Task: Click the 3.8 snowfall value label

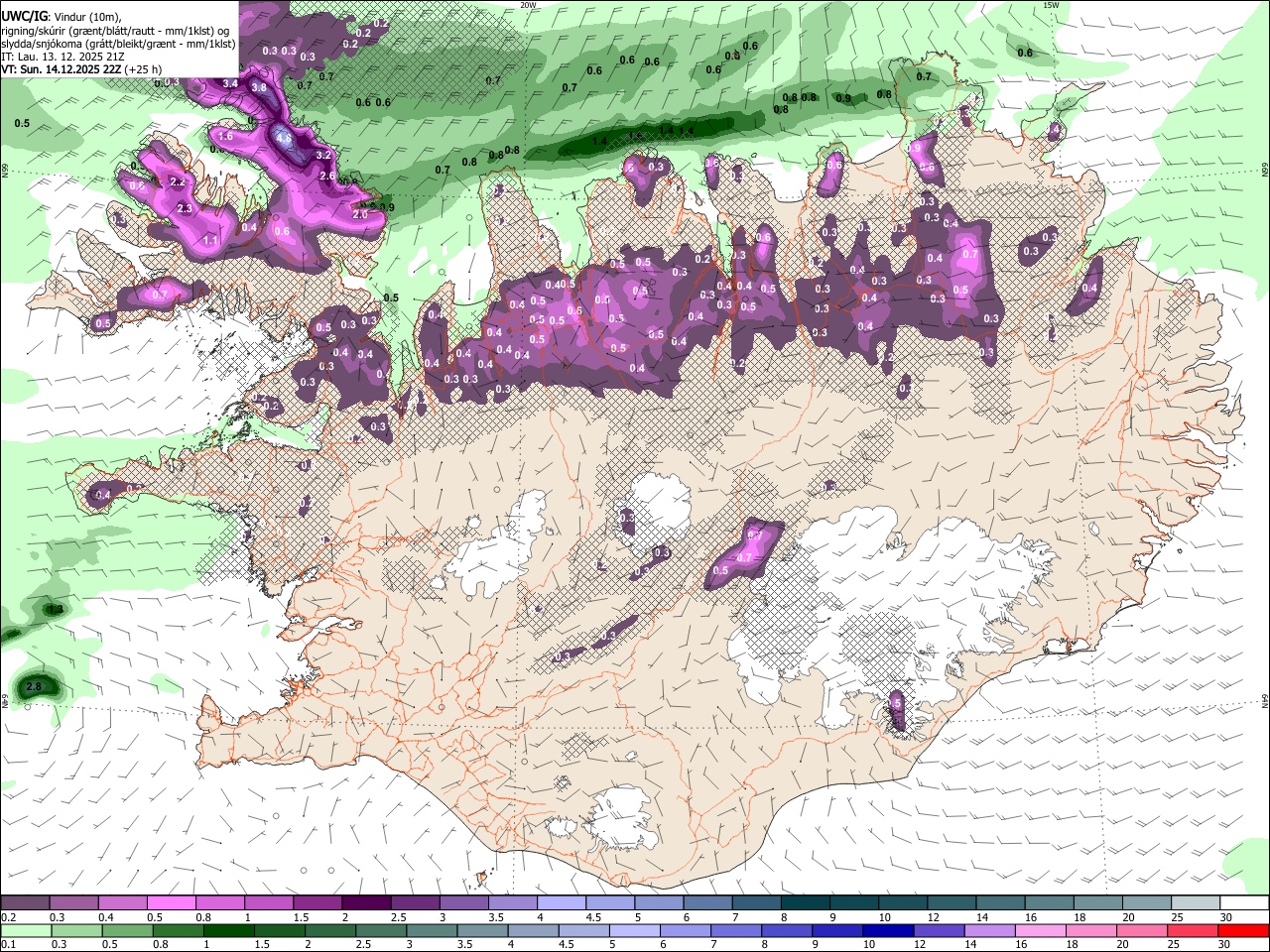Action: coord(260,87)
